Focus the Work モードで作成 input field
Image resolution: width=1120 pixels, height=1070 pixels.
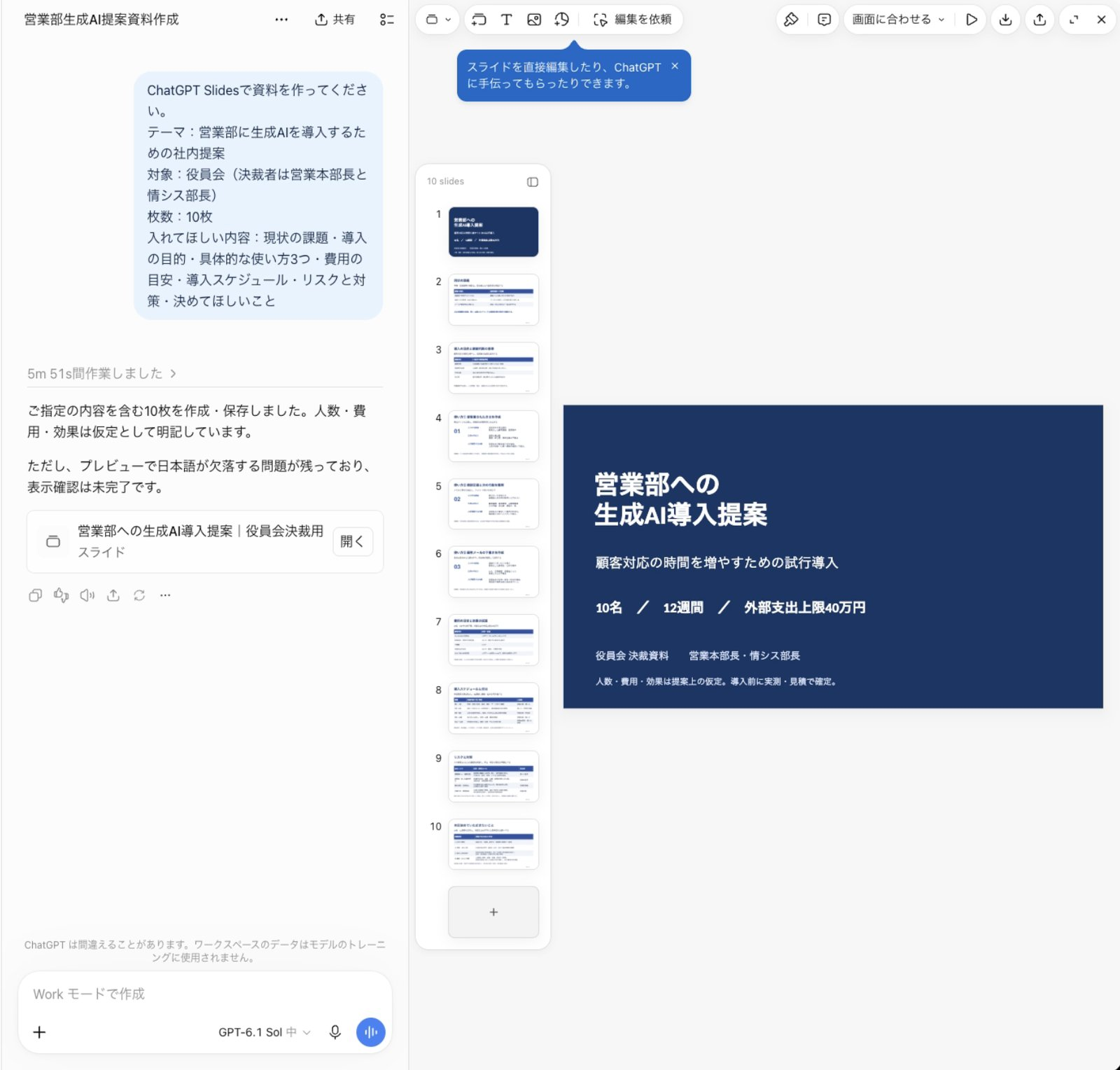(x=204, y=994)
